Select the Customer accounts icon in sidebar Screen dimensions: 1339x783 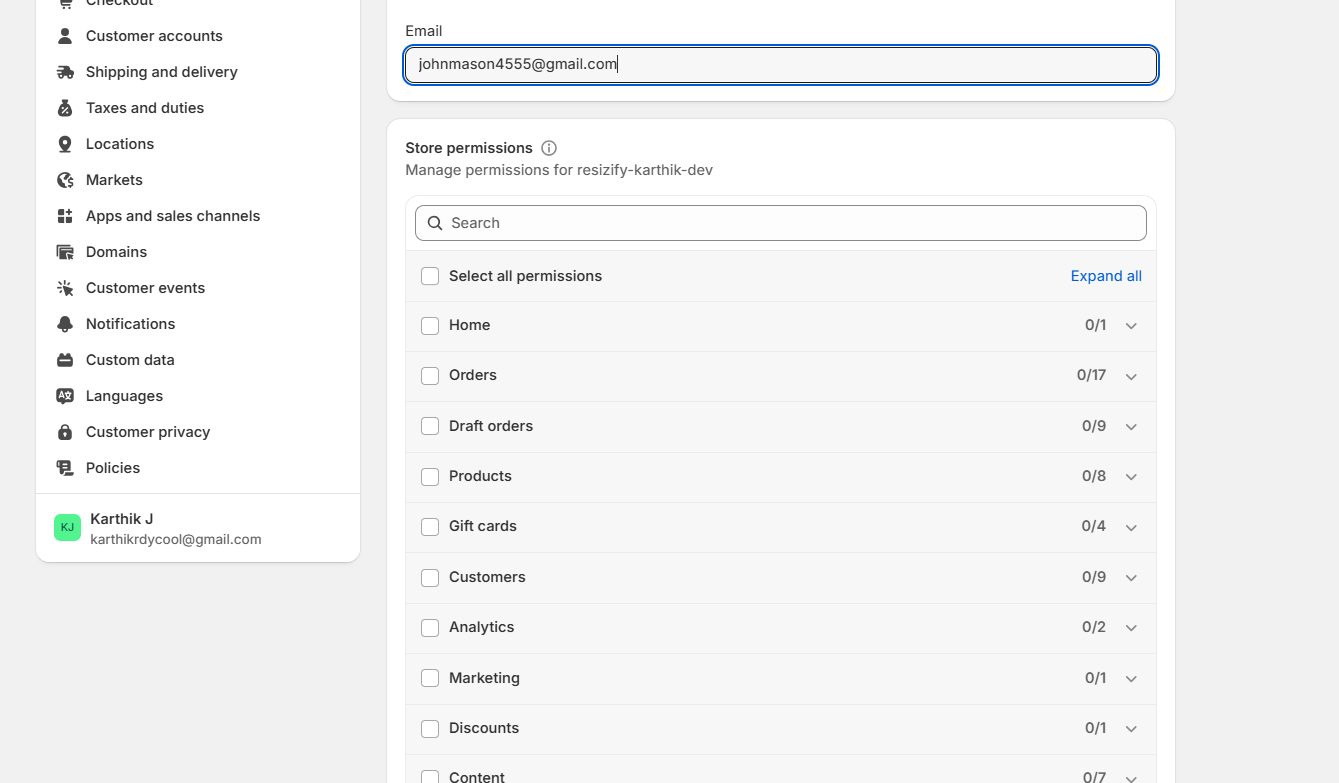tap(64, 35)
